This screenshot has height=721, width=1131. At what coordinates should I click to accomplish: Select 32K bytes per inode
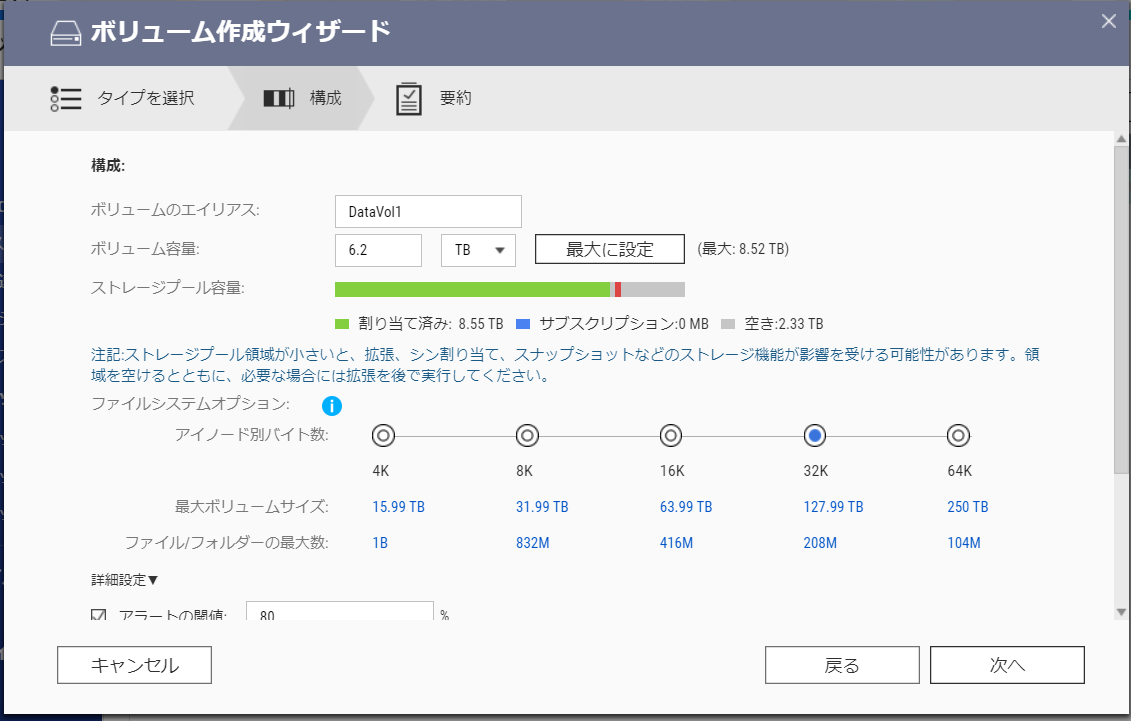click(815, 435)
